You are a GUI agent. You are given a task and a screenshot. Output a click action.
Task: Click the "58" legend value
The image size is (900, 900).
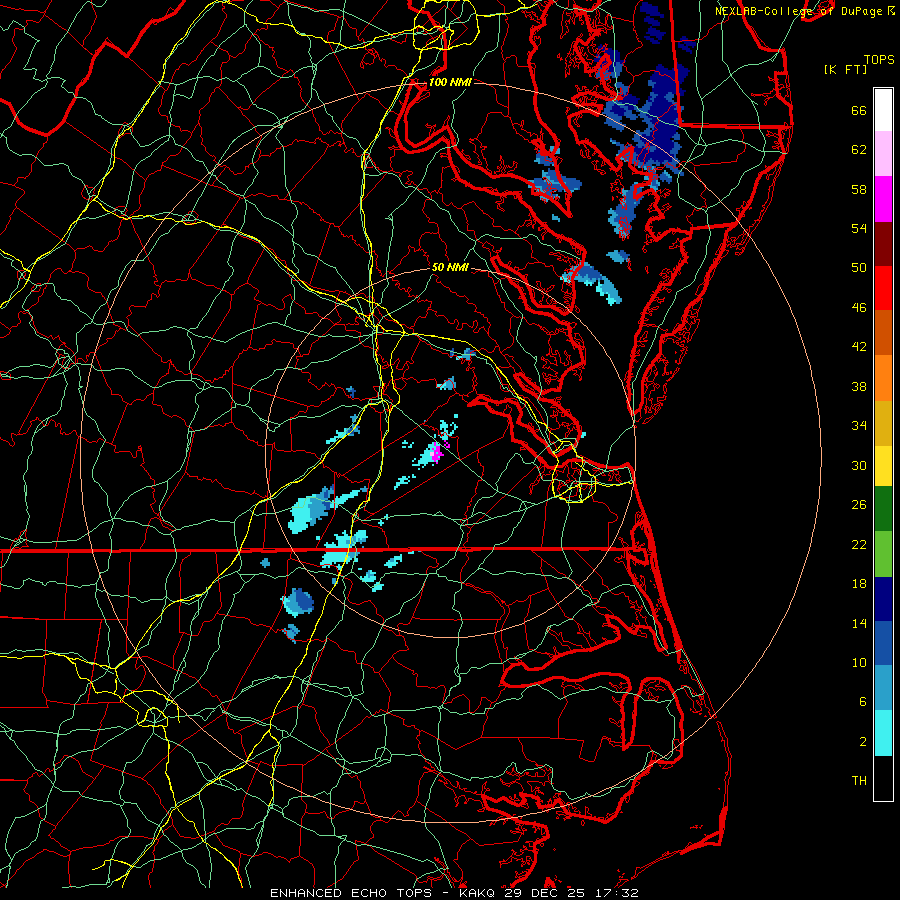pos(859,190)
